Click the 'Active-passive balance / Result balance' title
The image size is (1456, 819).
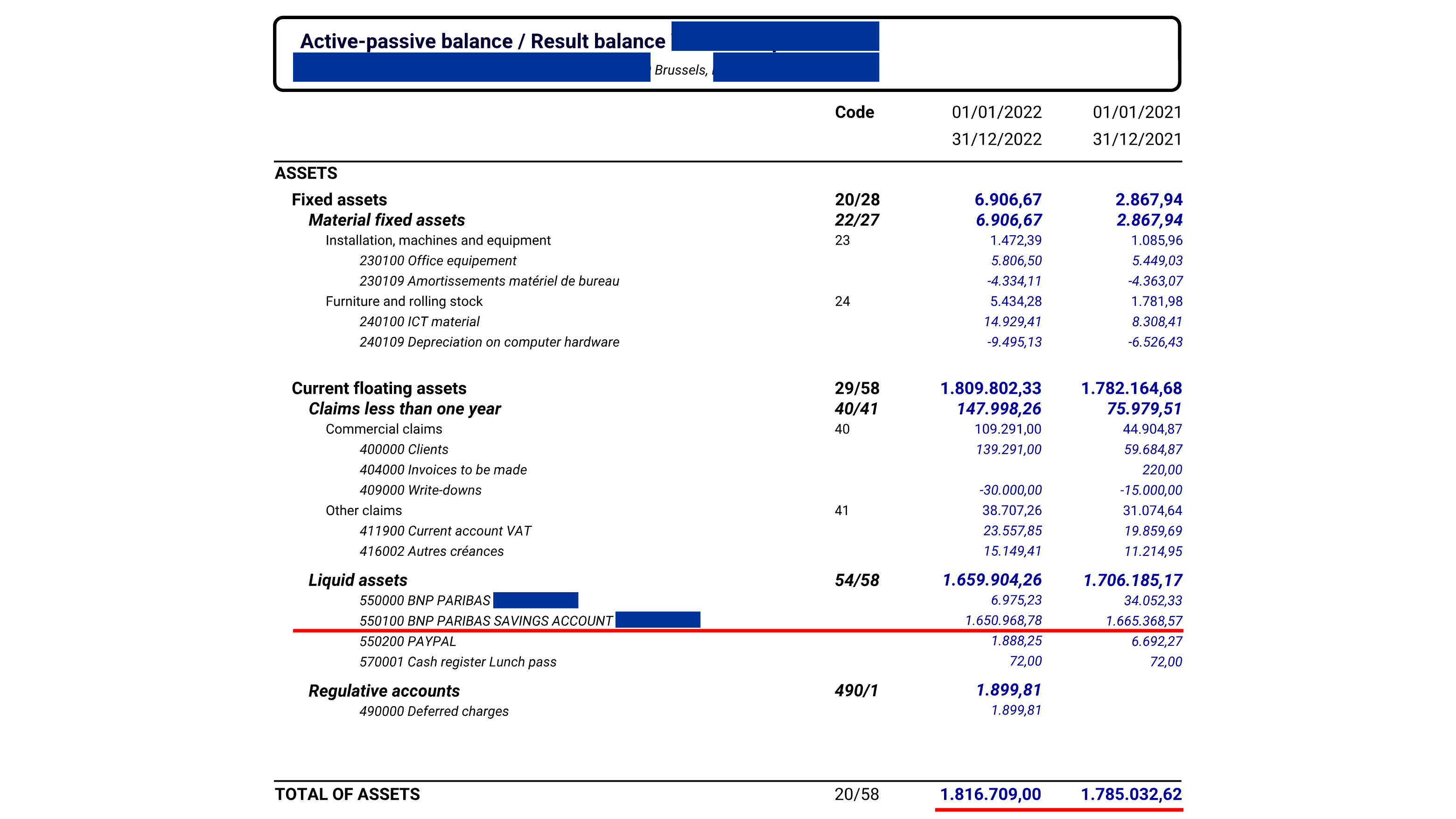(x=483, y=41)
